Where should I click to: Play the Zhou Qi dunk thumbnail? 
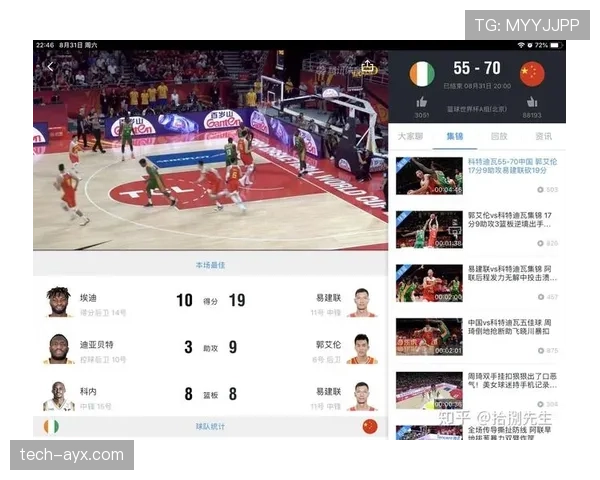429,390
